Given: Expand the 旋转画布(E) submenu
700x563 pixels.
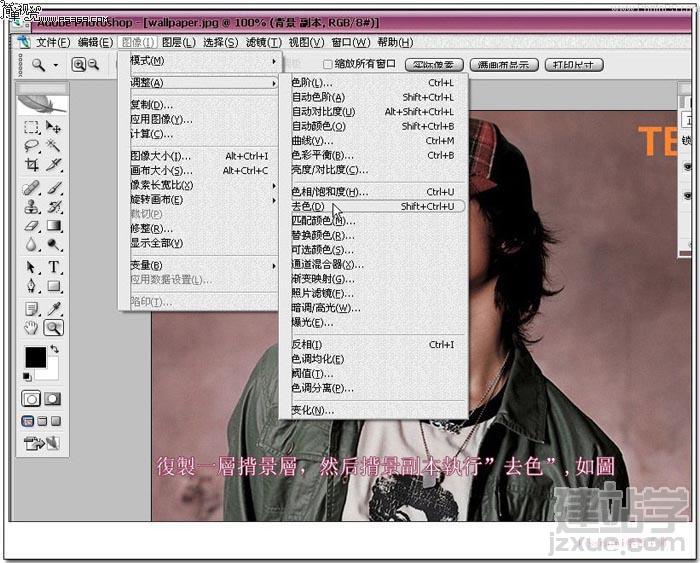Looking at the screenshot, I should [203, 200].
